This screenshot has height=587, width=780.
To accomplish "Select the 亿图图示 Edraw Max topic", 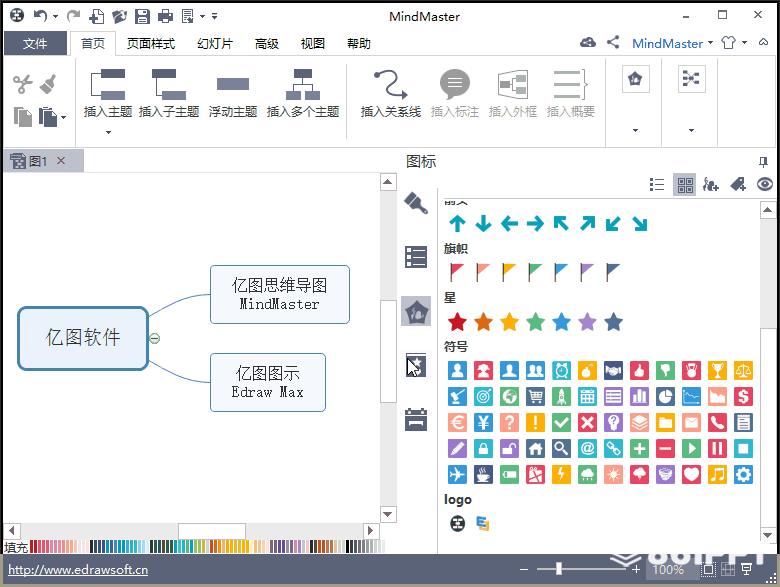I will (x=268, y=382).
